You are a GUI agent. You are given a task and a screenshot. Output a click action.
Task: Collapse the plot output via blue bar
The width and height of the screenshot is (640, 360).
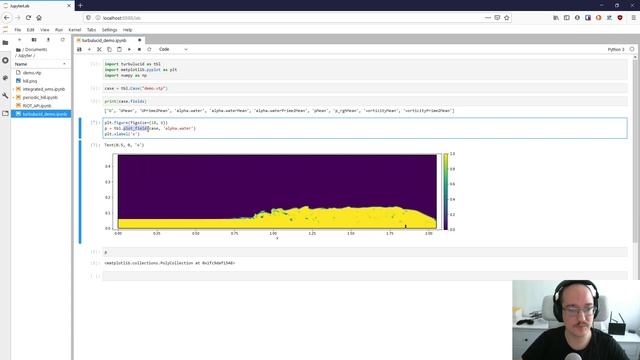coord(80,192)
